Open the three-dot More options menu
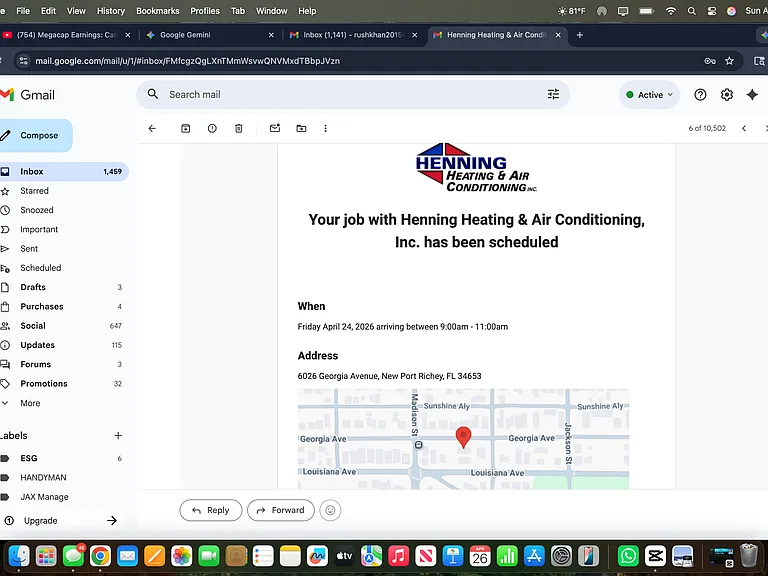768x576 pixels. [325, 128]
